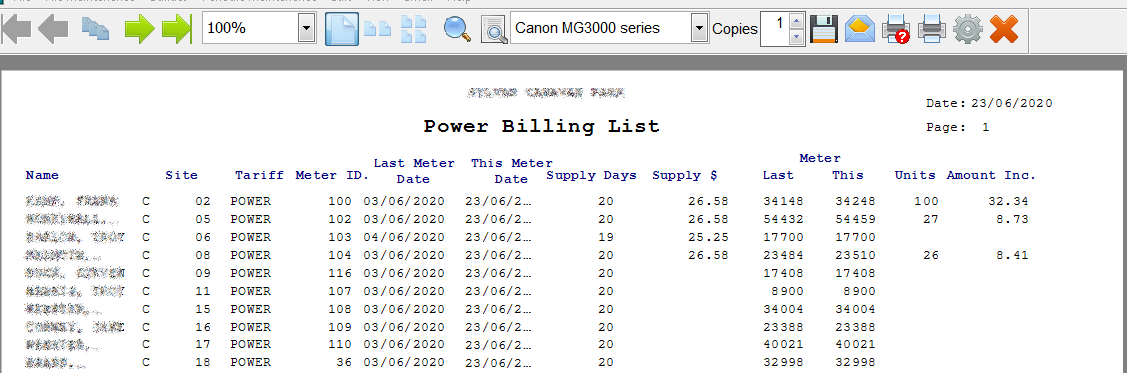Decrease copies with the down arrow
Screen dimensions: 1127x373
796,37
